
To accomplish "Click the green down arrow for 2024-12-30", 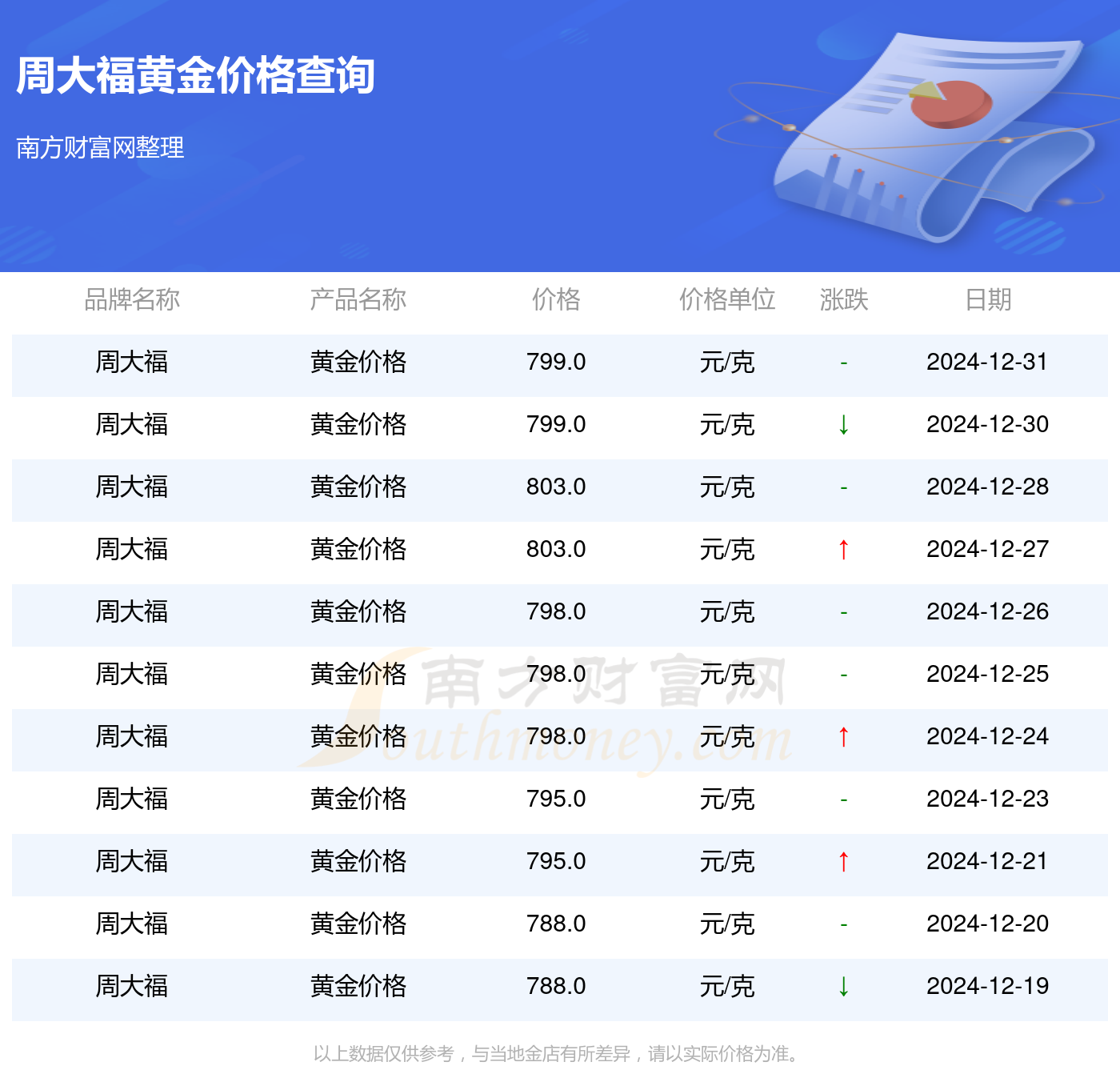I will tap(843, 425).
